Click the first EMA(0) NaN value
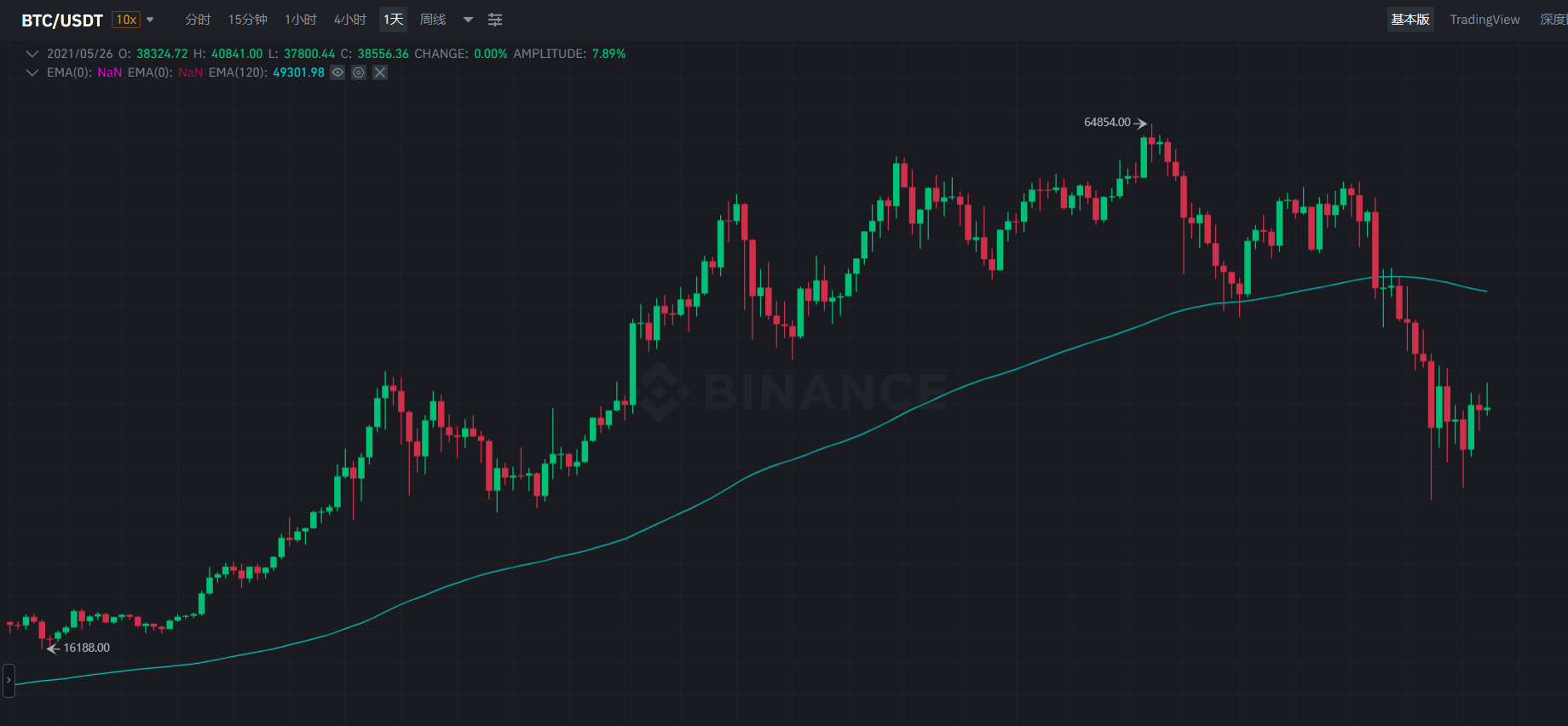1568x726 pixels. [x=110, y=72]
